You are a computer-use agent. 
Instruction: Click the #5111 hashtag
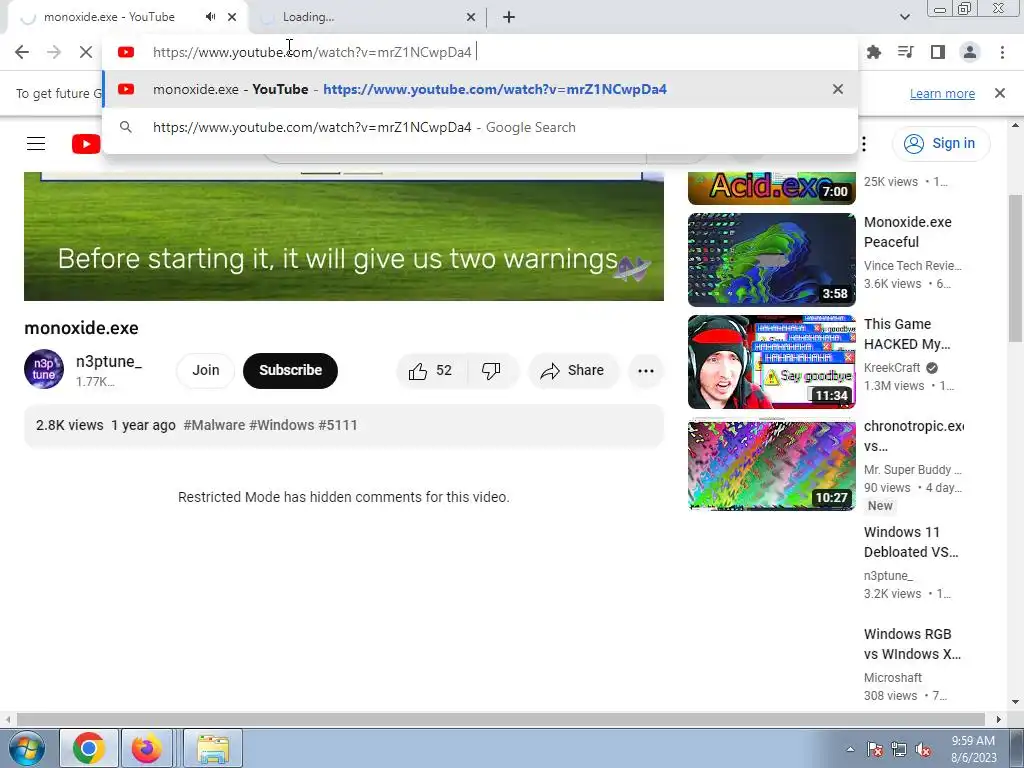338,425
